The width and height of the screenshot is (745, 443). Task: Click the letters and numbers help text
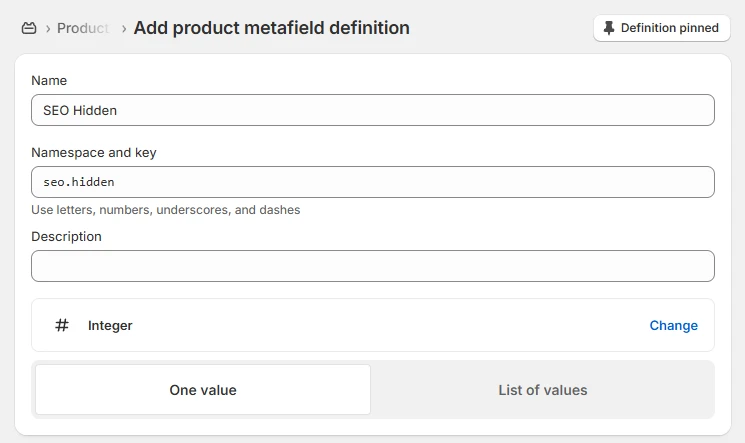[x=166, y=210]
